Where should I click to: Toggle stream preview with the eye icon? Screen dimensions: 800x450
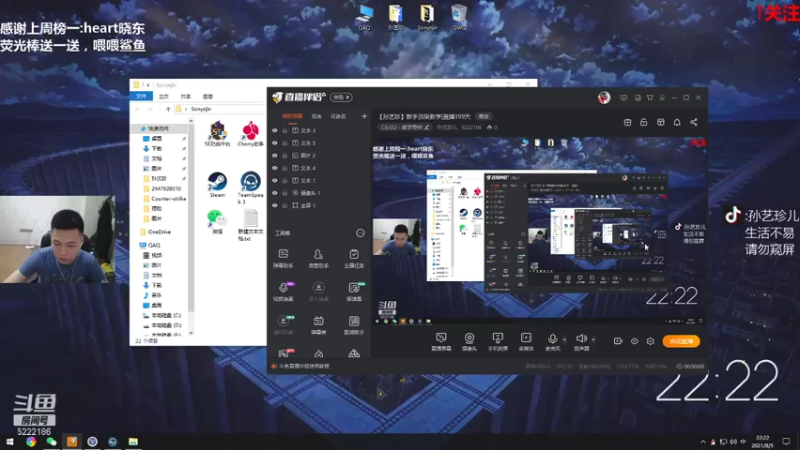[x=634, y=341]
